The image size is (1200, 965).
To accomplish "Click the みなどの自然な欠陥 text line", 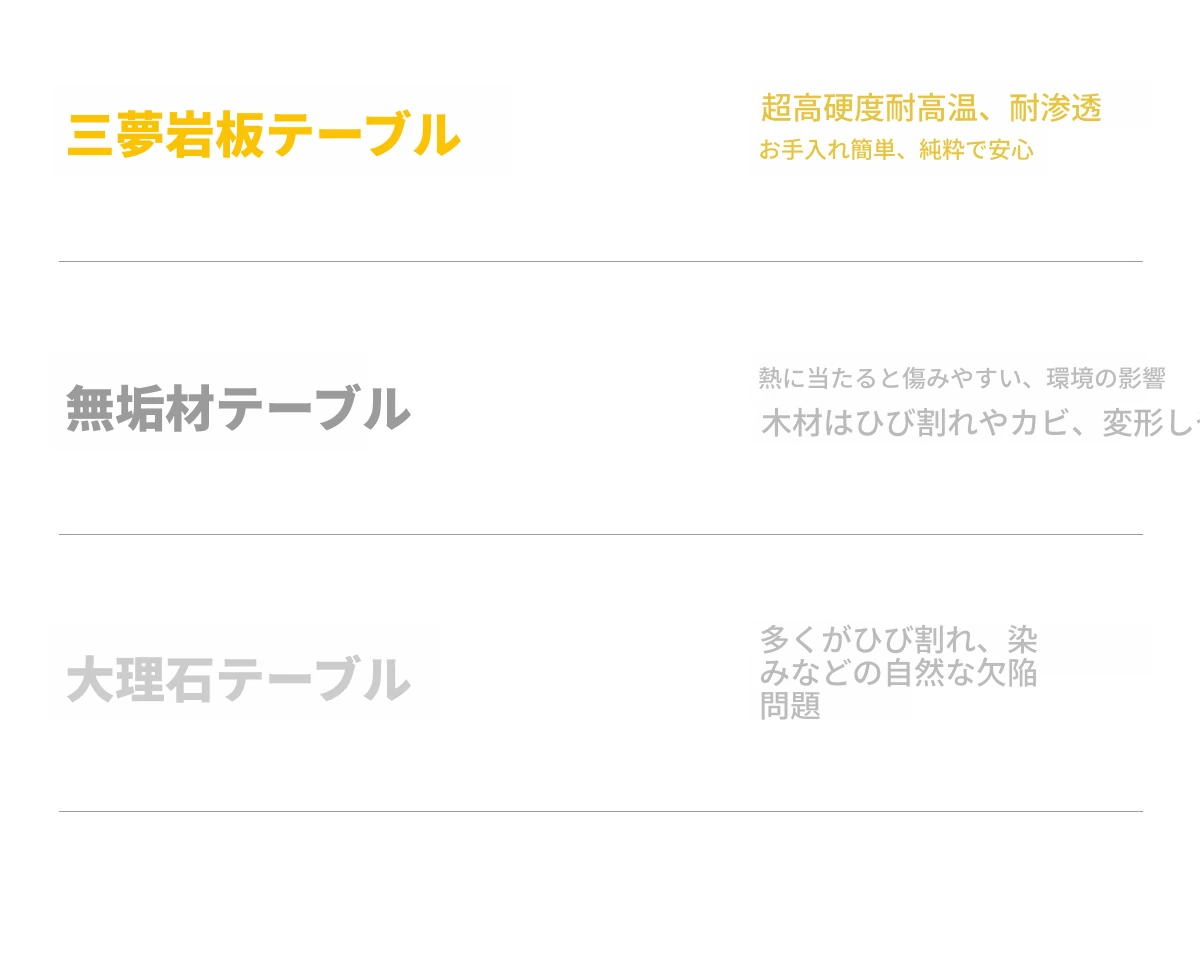I will pos(899,672).
